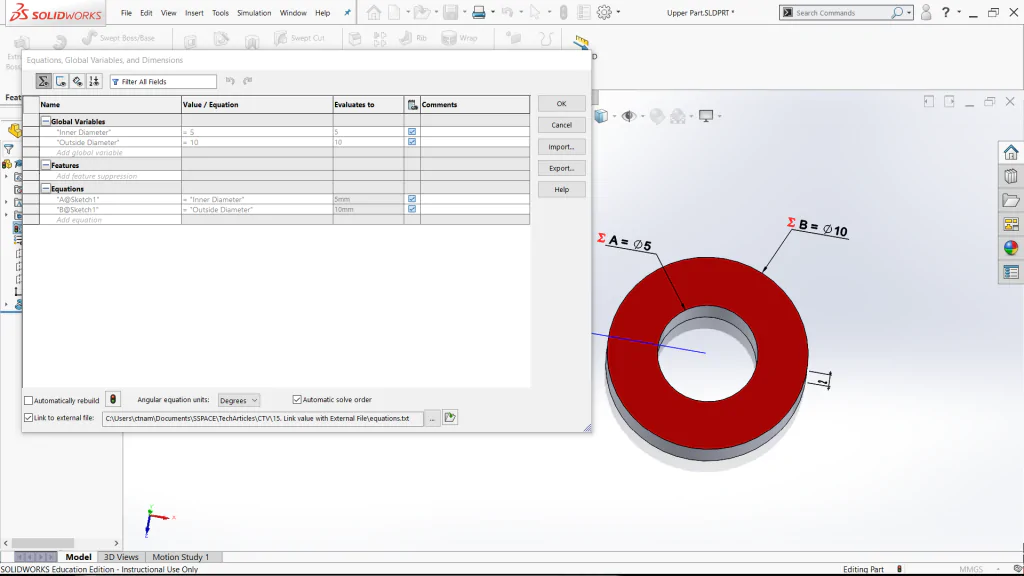Open the Insert menu
Screen dimensions: 1024x576
pos(194,13)
